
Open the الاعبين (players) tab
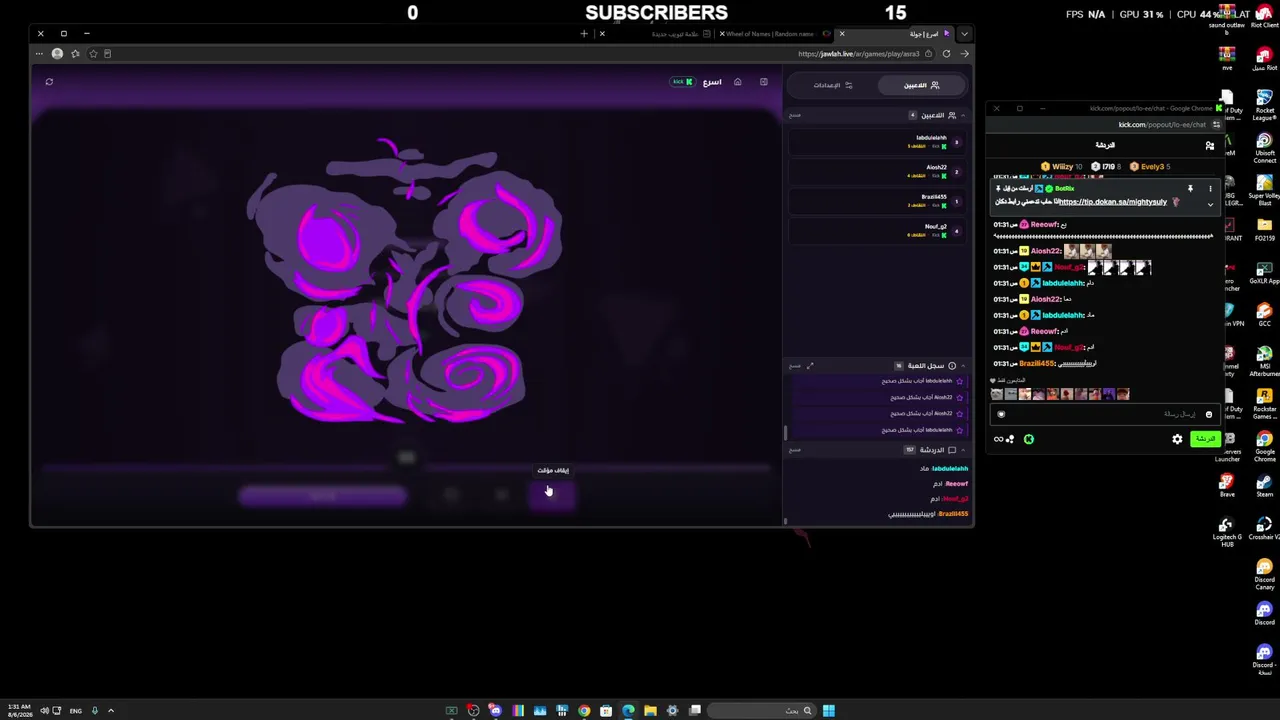click(x=921, y=85)
